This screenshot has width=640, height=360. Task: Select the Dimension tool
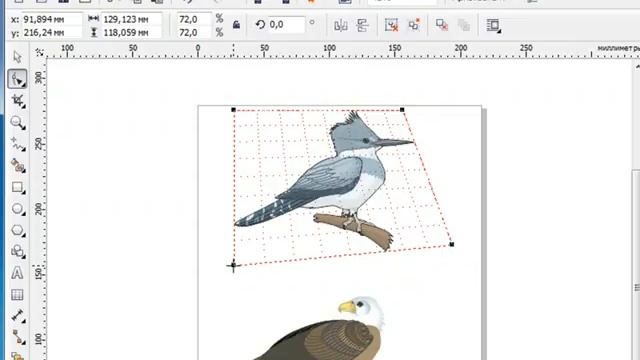point(17,316)
